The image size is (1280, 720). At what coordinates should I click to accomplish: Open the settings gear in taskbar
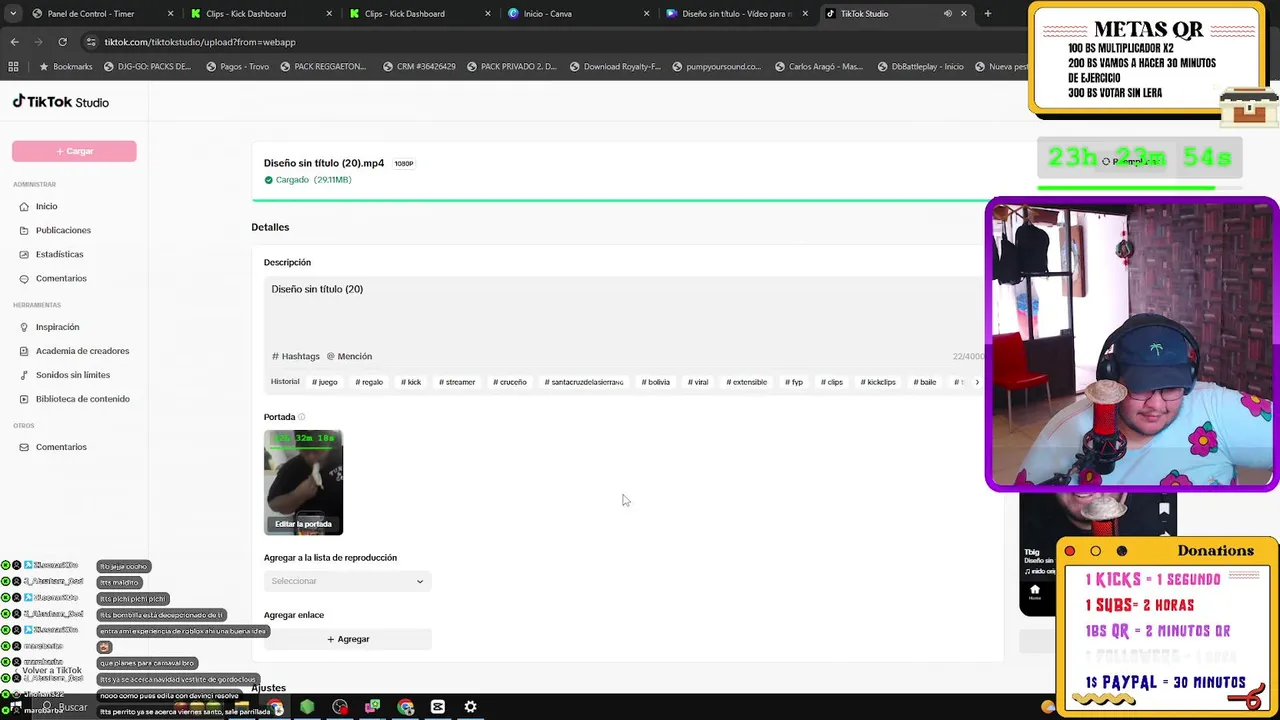pyautogui.click(x=470, y=707)
